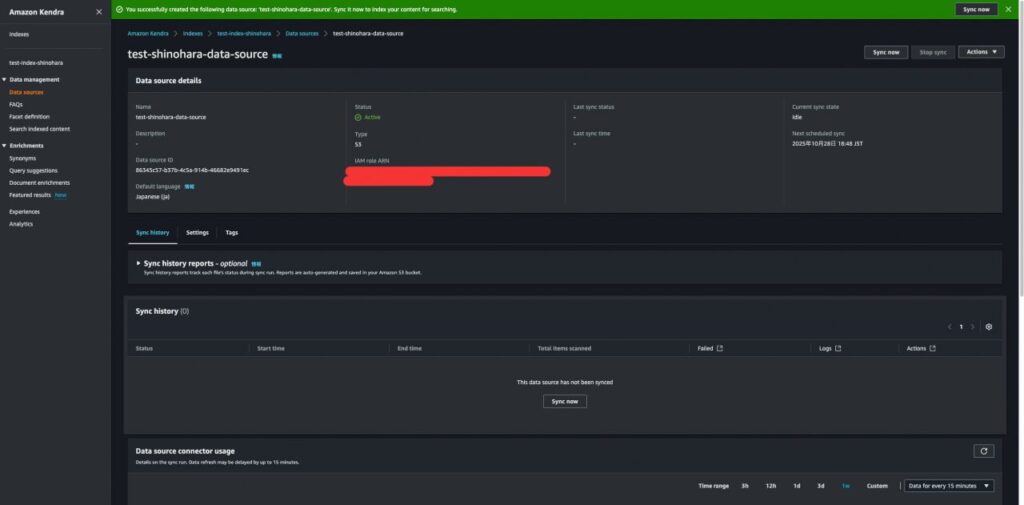Collapse the Data management sidebar section

pyautogui.click(x=5, y=79)
